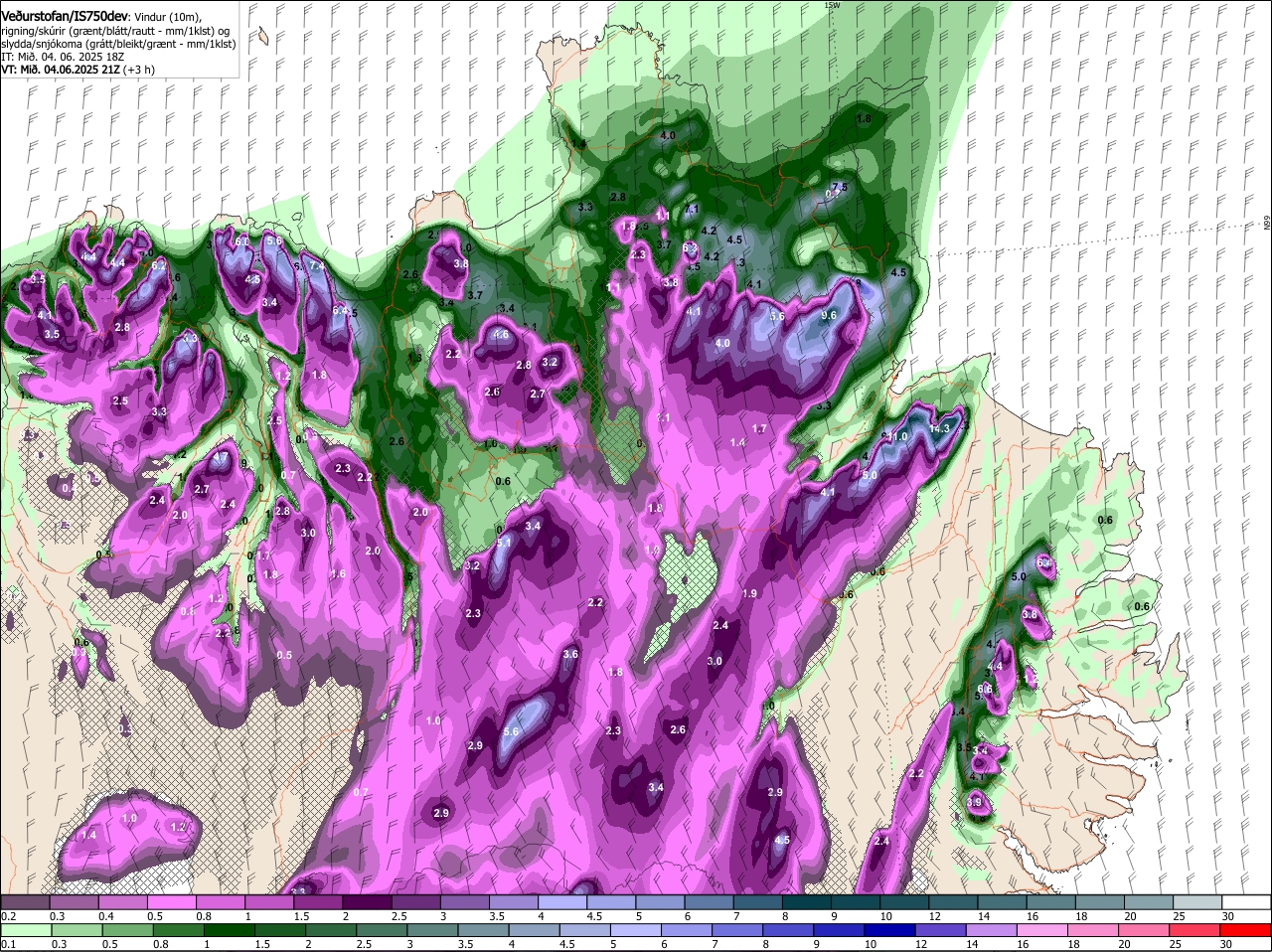Click the darkest purple 2 swatch in the upper legend row
The width and height of the screenshot is (1272, 952).
pos(367,902)
